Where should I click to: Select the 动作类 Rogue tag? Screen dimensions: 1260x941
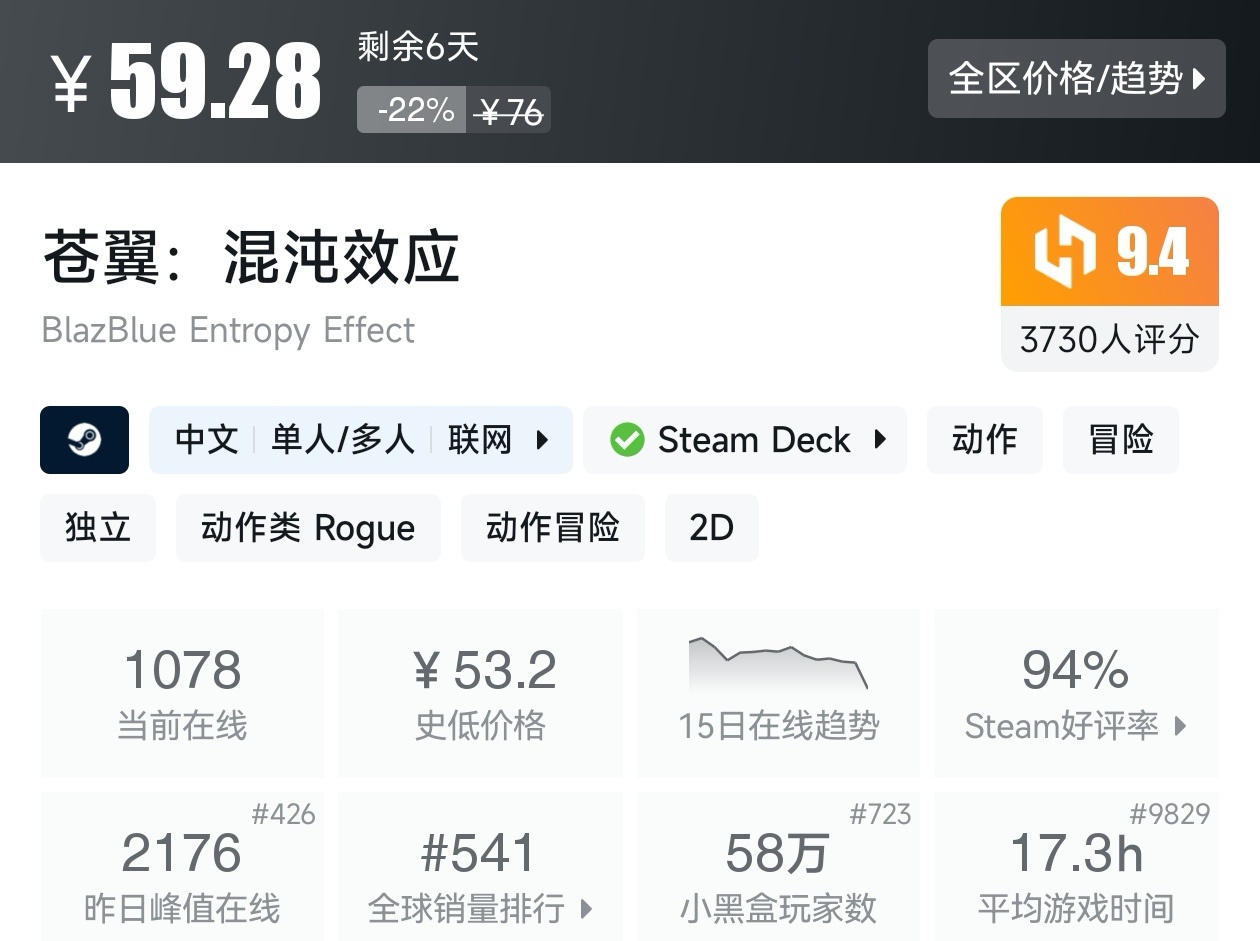[x=308, y=527]
